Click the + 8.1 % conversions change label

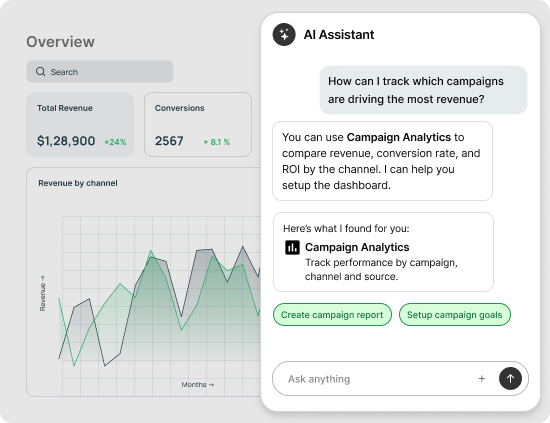[x=216, y=142]
